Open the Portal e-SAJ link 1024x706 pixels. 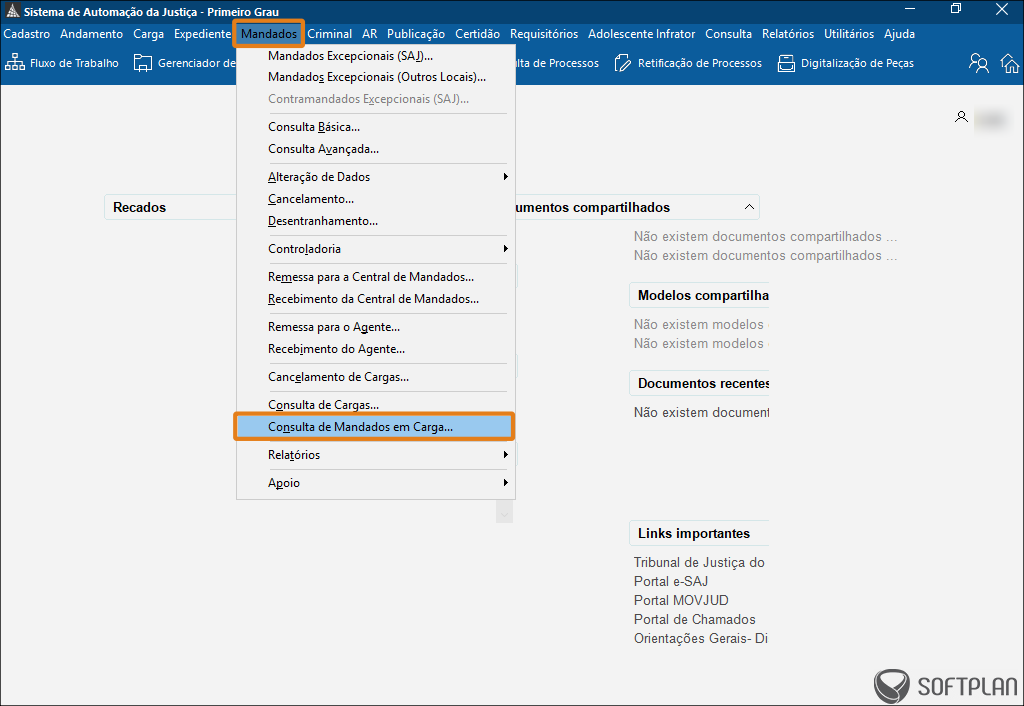click(x=671, y=581)
